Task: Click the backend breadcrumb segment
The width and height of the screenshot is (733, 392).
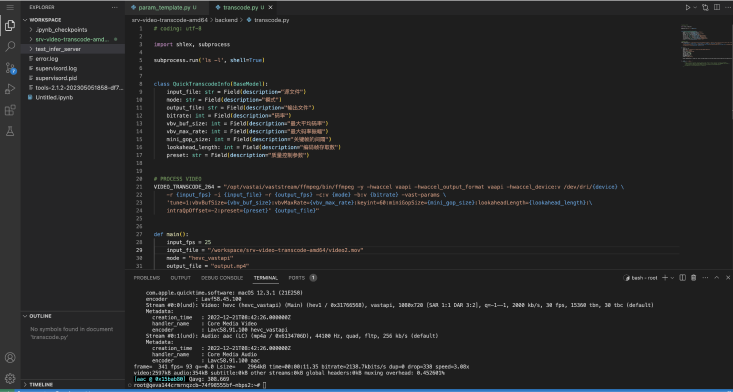Action: [x=226, y=20]
